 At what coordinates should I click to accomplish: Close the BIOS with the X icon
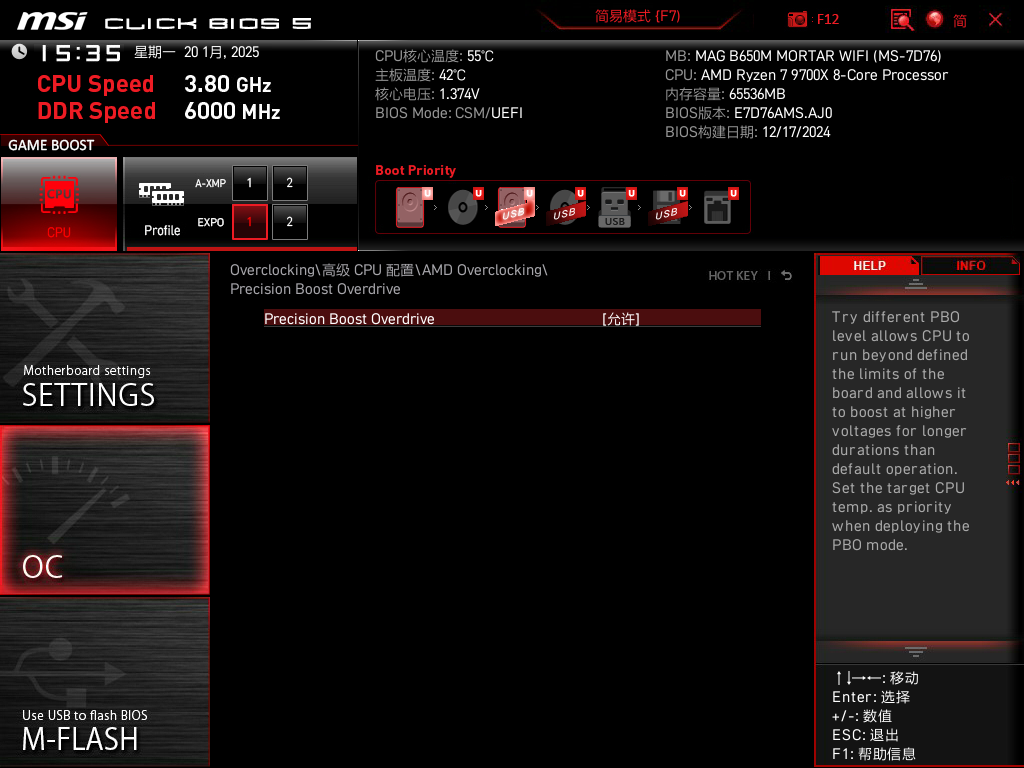tap(995, 20)
